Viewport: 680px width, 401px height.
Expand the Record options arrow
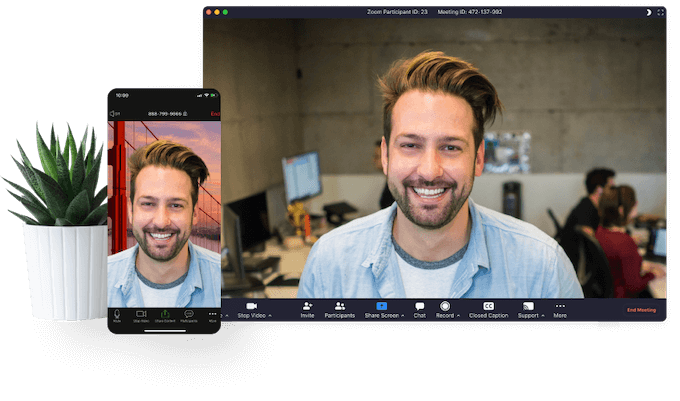458,315
